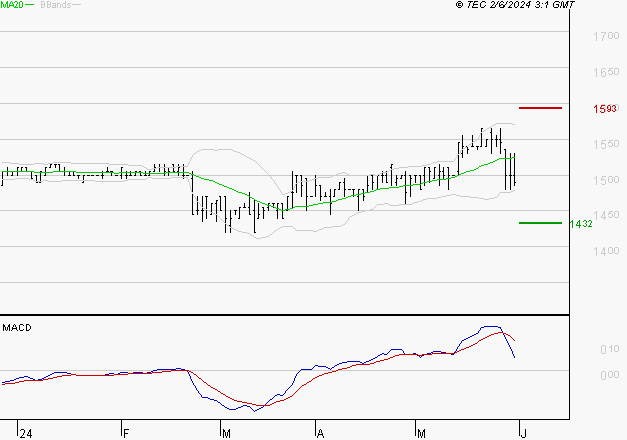627x440 pixels.
Task: Click the green 1432 support value
Action: pyautogui.click(x=581, y=224)
